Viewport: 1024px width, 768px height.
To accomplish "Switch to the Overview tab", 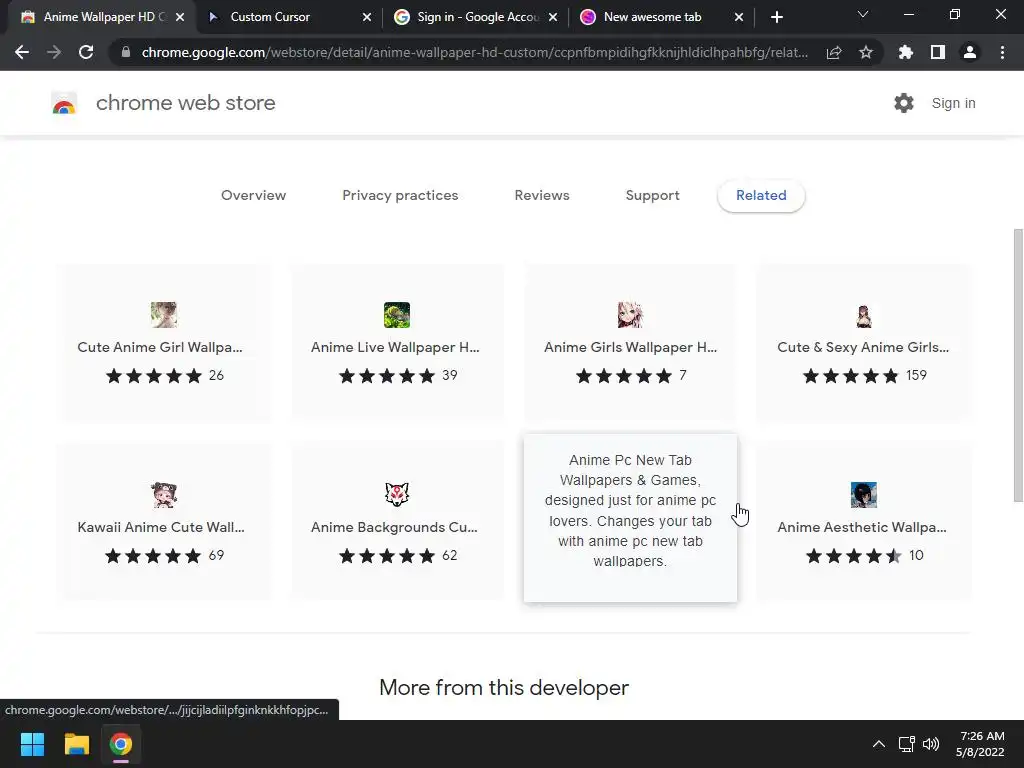I will point(253,195).
